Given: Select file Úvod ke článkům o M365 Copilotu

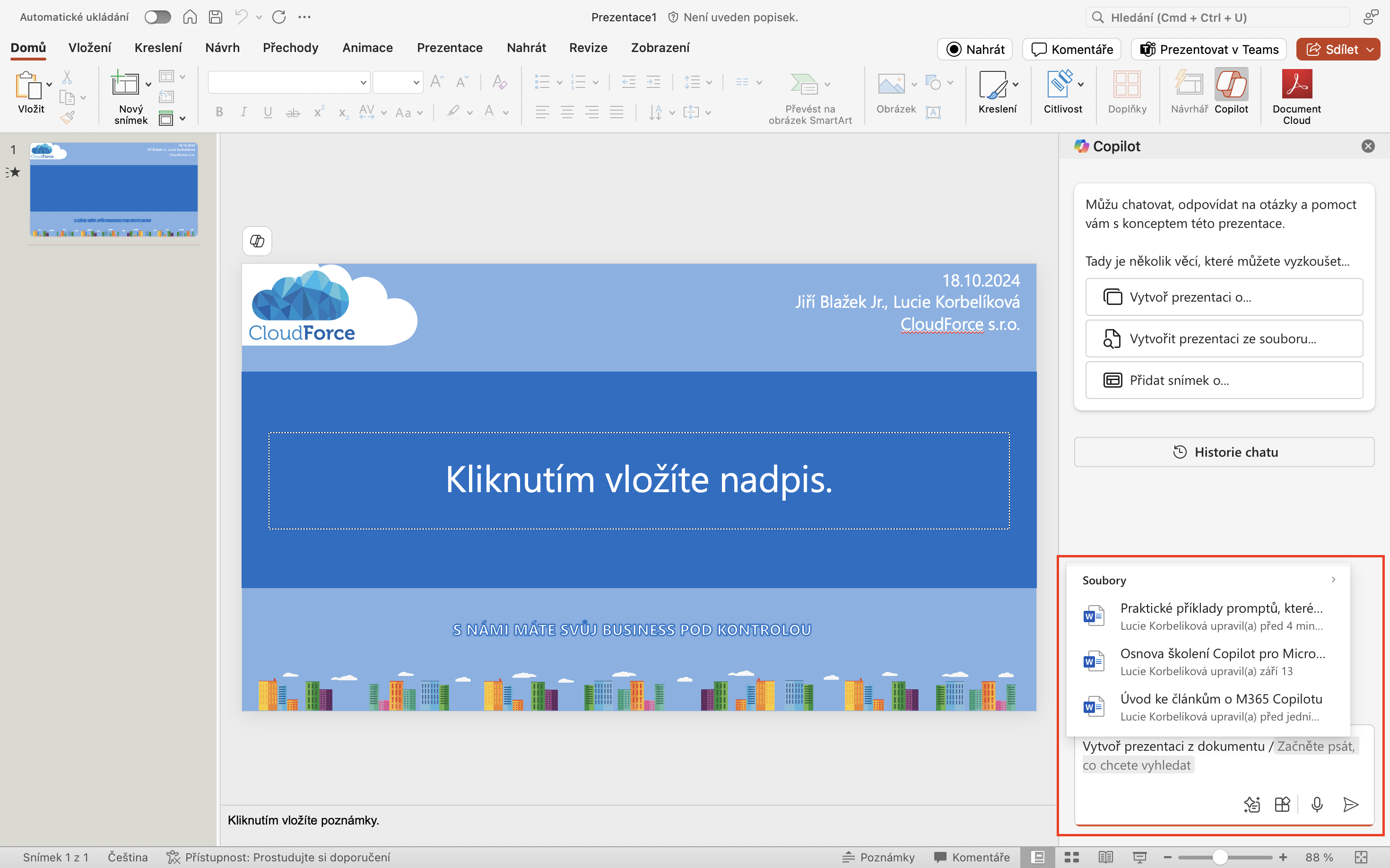Looking at the screenshot, I should coord(1208,707).
